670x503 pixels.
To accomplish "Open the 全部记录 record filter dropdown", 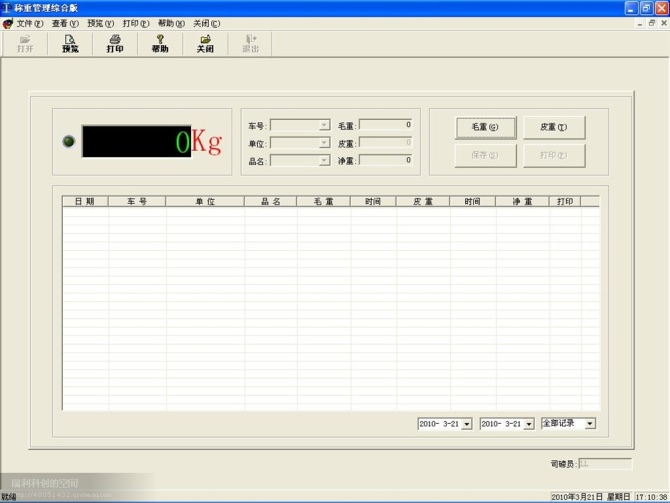I will tap(590, 424).
